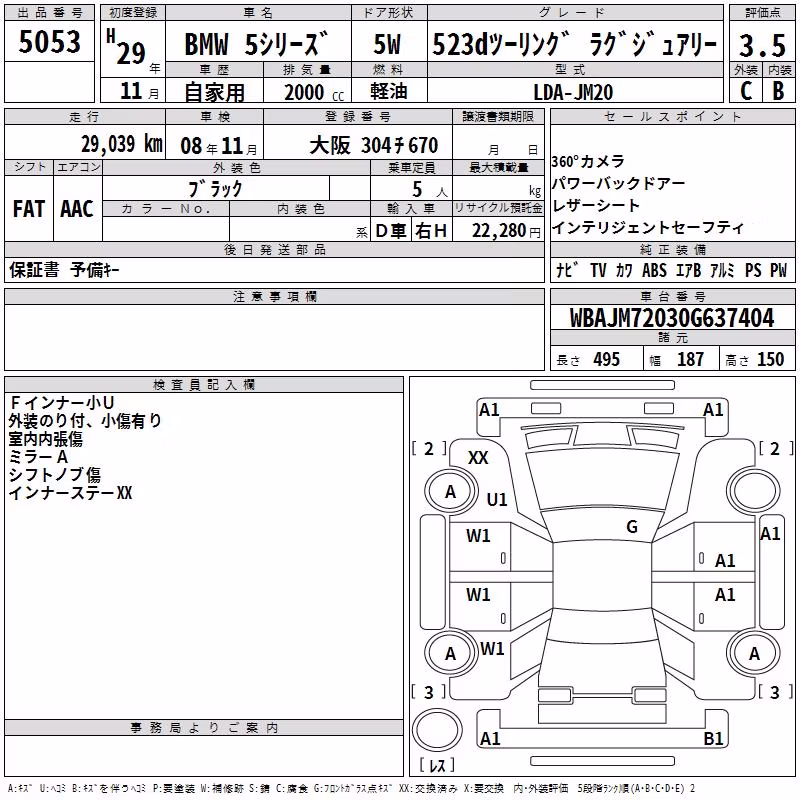The width and height of the screenshot is (800, 800).
Task: Click the air conditioner code AAC
Action: pos(77,209)
